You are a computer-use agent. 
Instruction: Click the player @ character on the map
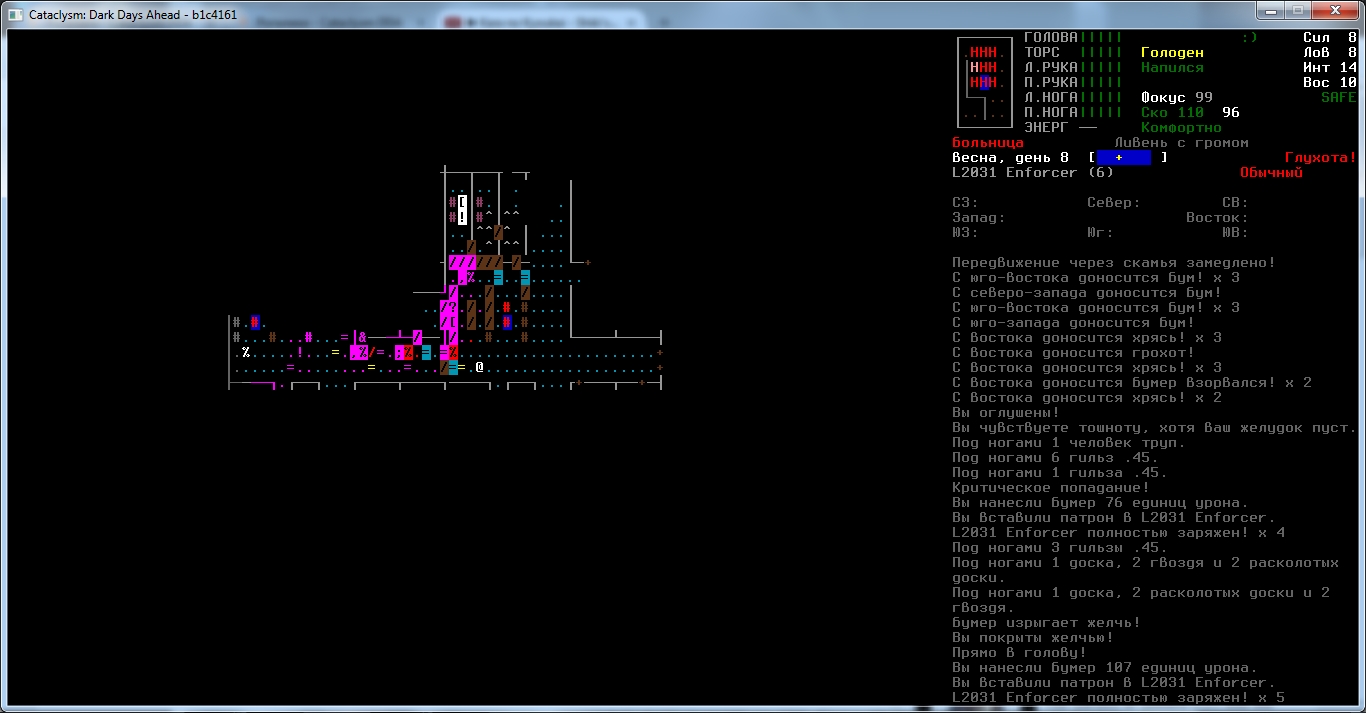pyautogui.click(x=480, y=367)
